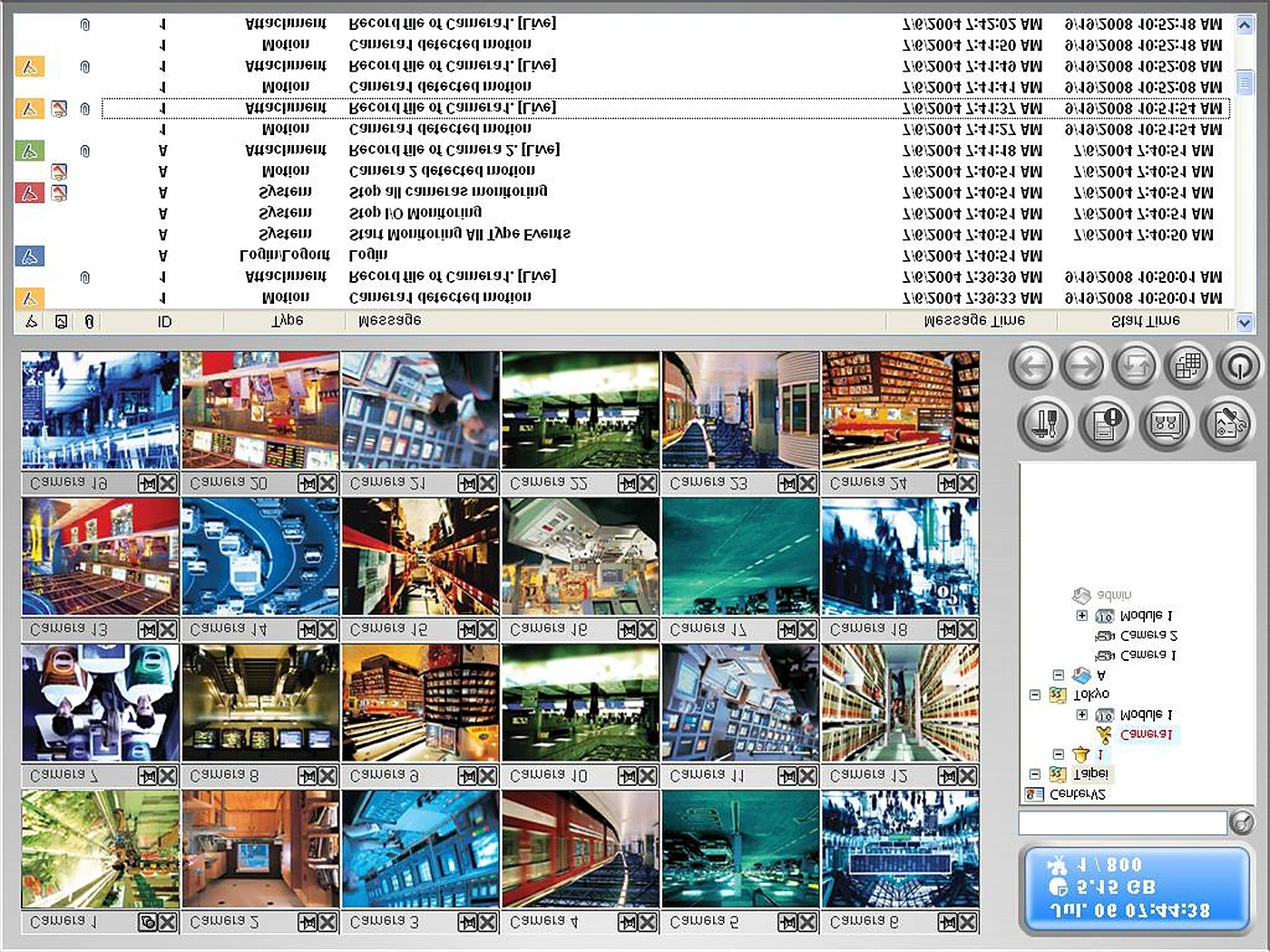Click the paperclip icon in 7:39:39 AM row
The height and width of the screenshot is (952, 1270).
pyautogui.click(x=85, y=277)
